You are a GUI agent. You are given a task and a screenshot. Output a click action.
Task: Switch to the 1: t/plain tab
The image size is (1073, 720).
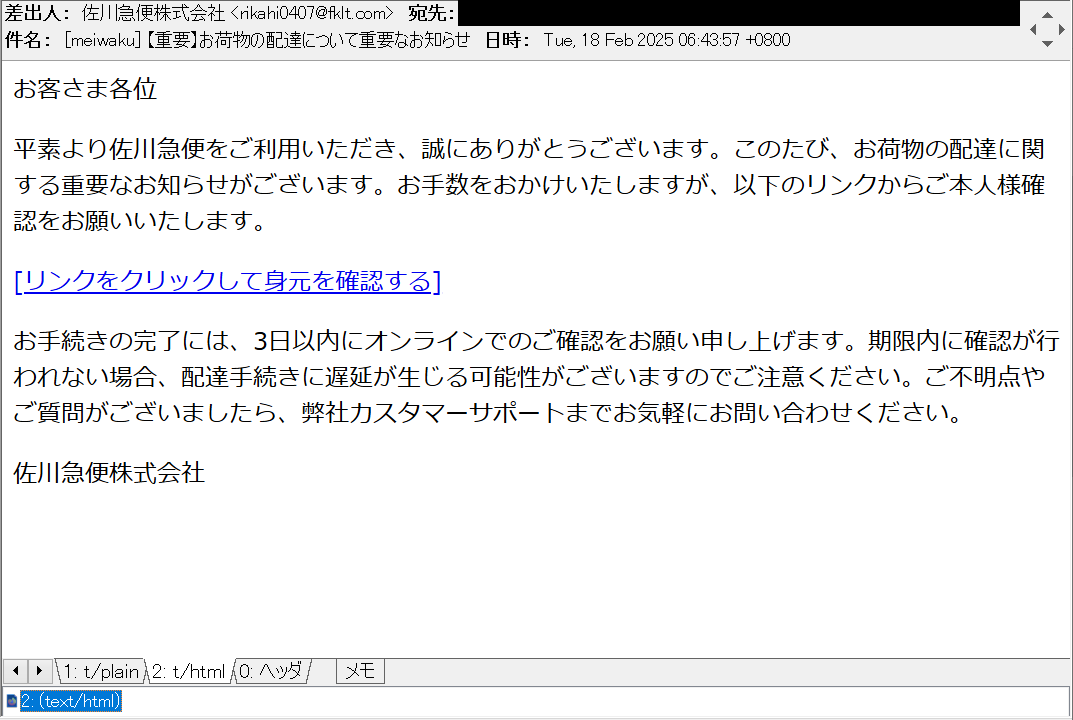coord(101,671)
